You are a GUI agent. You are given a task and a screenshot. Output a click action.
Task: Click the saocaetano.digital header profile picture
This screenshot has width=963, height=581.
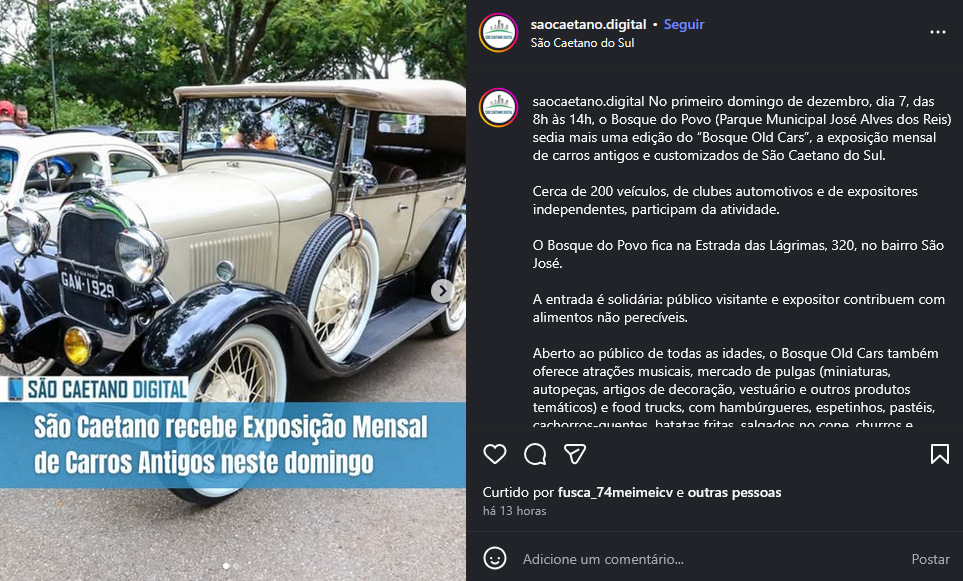498,33
